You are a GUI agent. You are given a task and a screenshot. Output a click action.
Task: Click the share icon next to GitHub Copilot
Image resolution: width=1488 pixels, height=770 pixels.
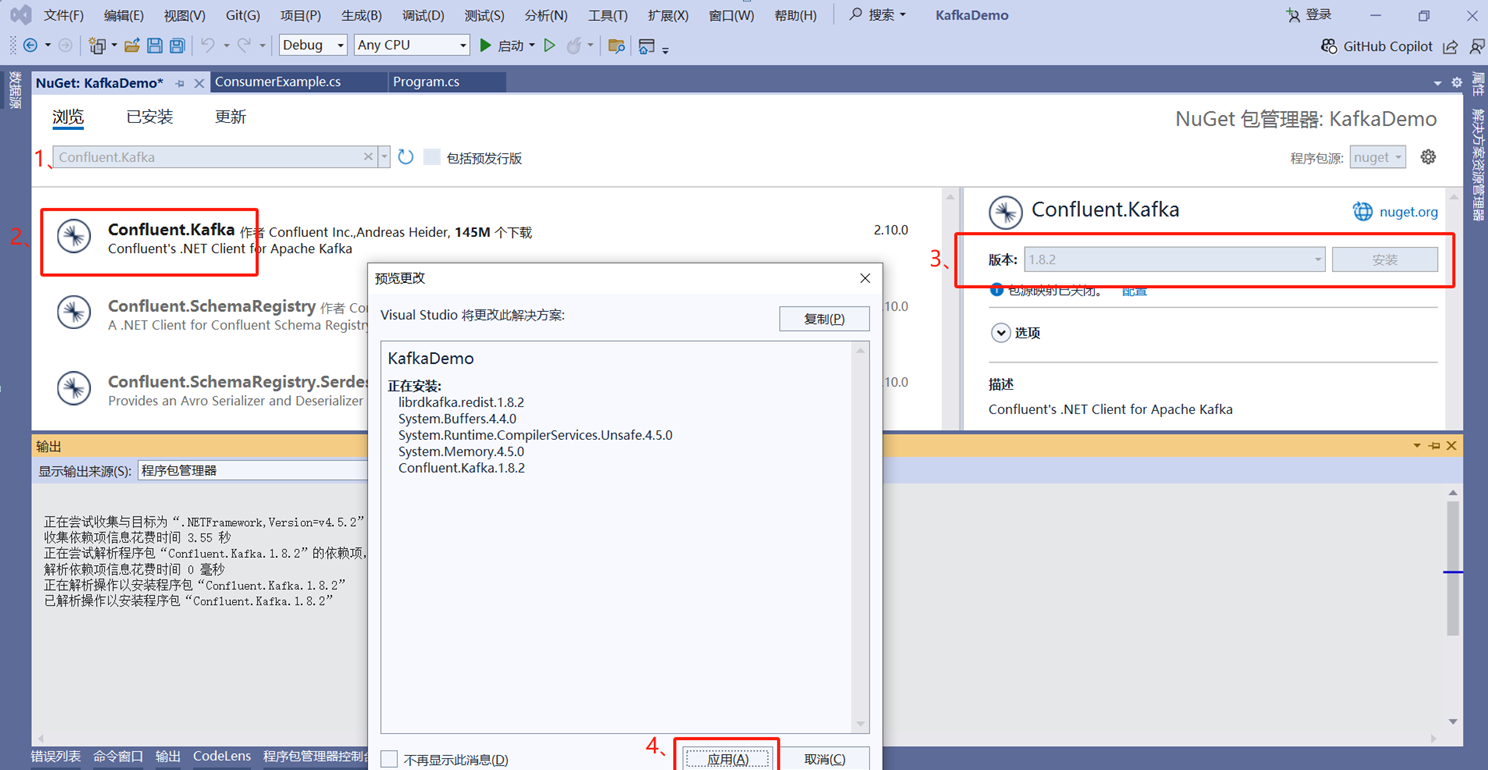(1451, 46)
